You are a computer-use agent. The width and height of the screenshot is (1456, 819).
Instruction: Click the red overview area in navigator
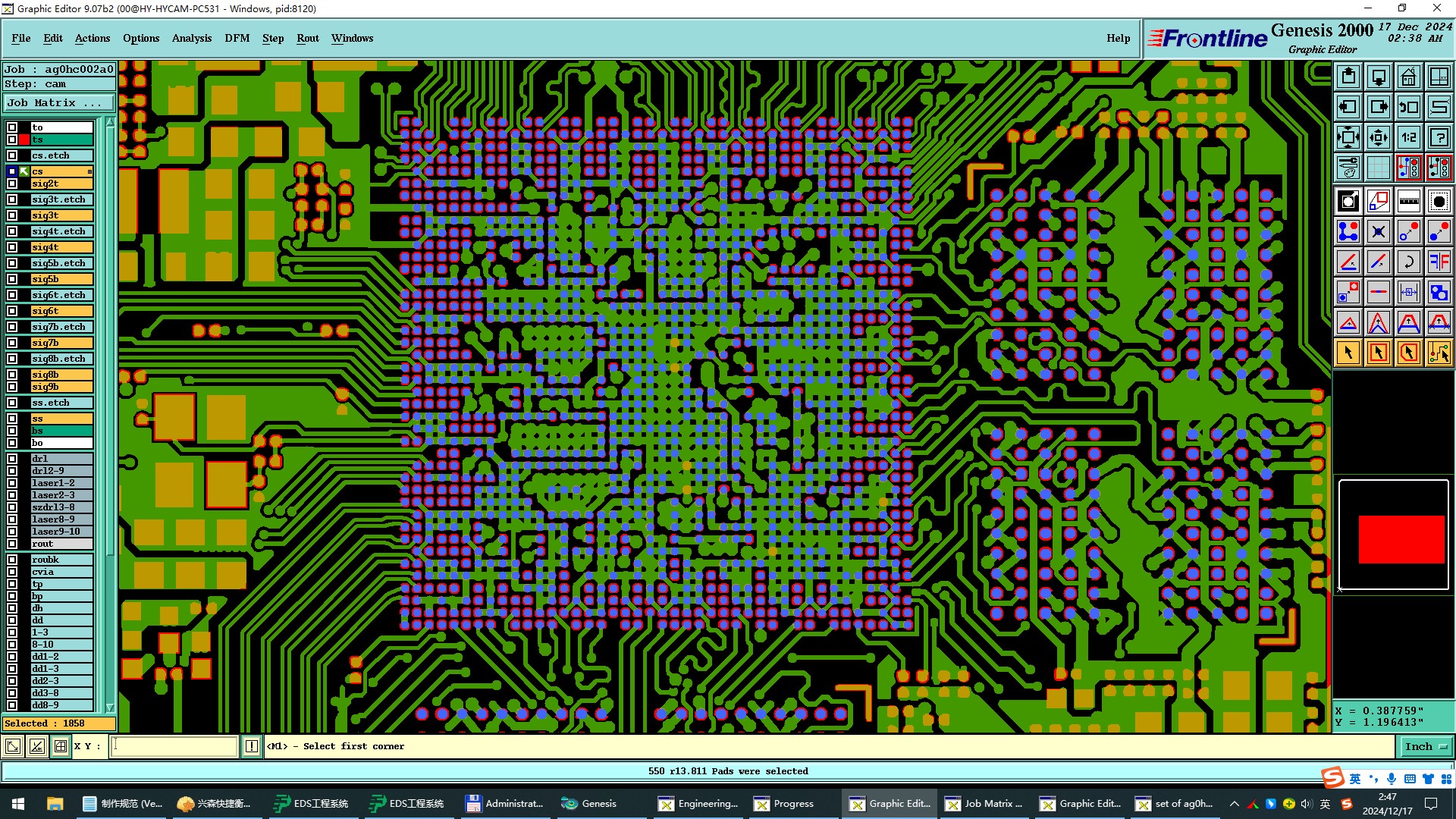(1401, 539)
